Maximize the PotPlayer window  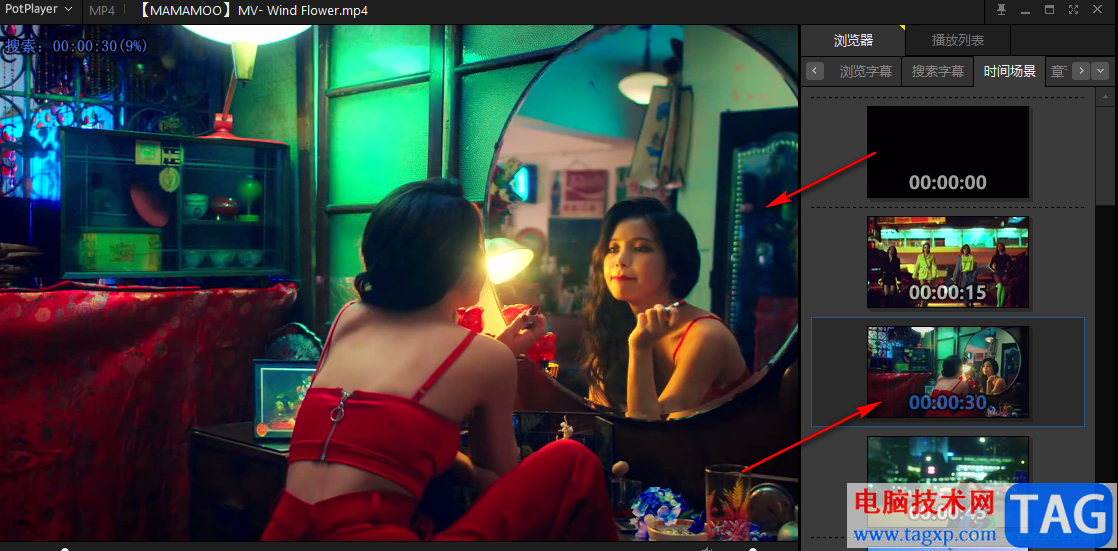click(1050, 9)
